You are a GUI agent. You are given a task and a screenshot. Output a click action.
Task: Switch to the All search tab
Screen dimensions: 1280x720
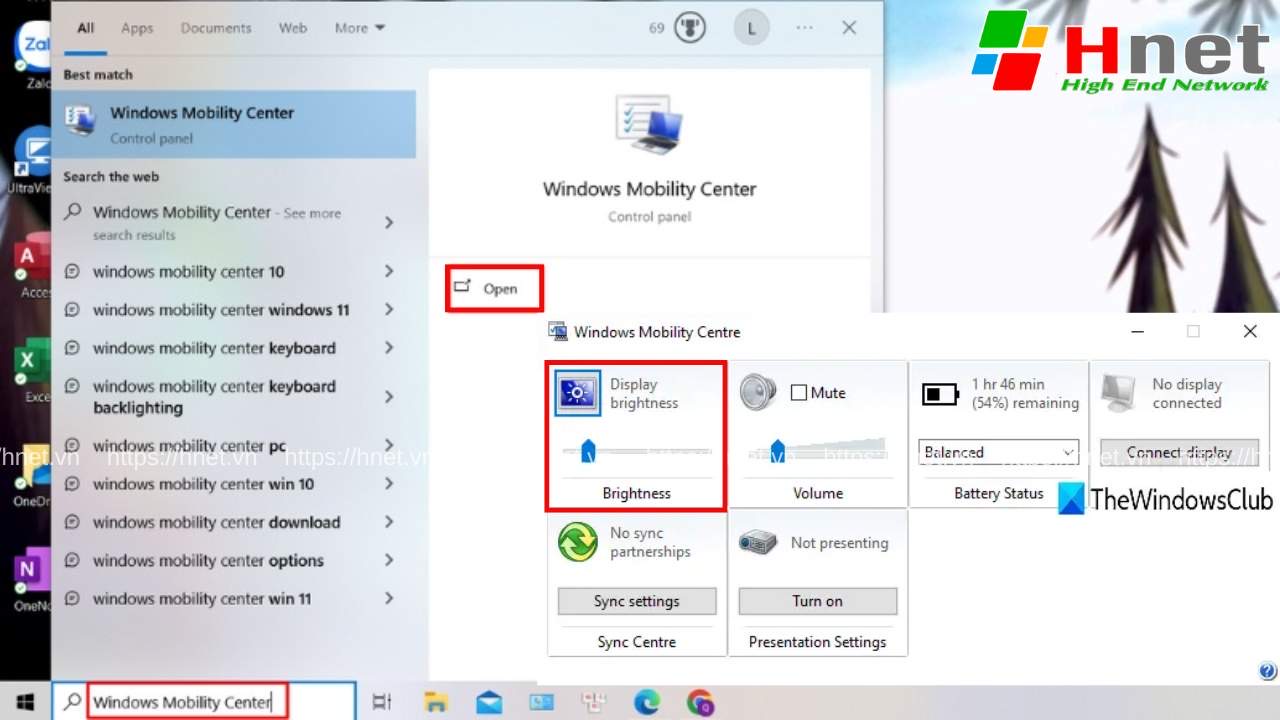(86, 28)
